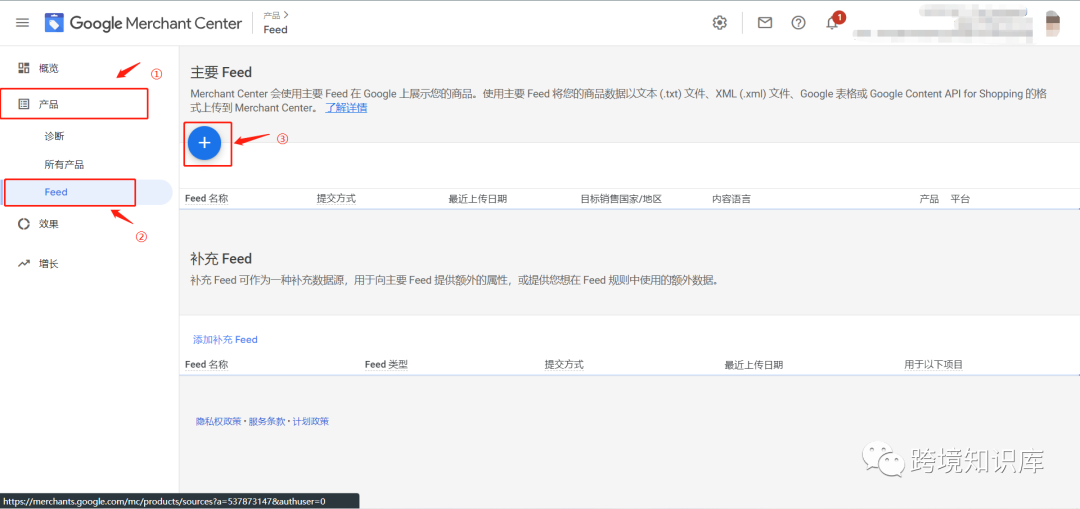The height and width of the screenshot is (509, 1080).
Task: Click the 补充 Feed table's 提交方式 column header
Action: (x=564, y=364)
